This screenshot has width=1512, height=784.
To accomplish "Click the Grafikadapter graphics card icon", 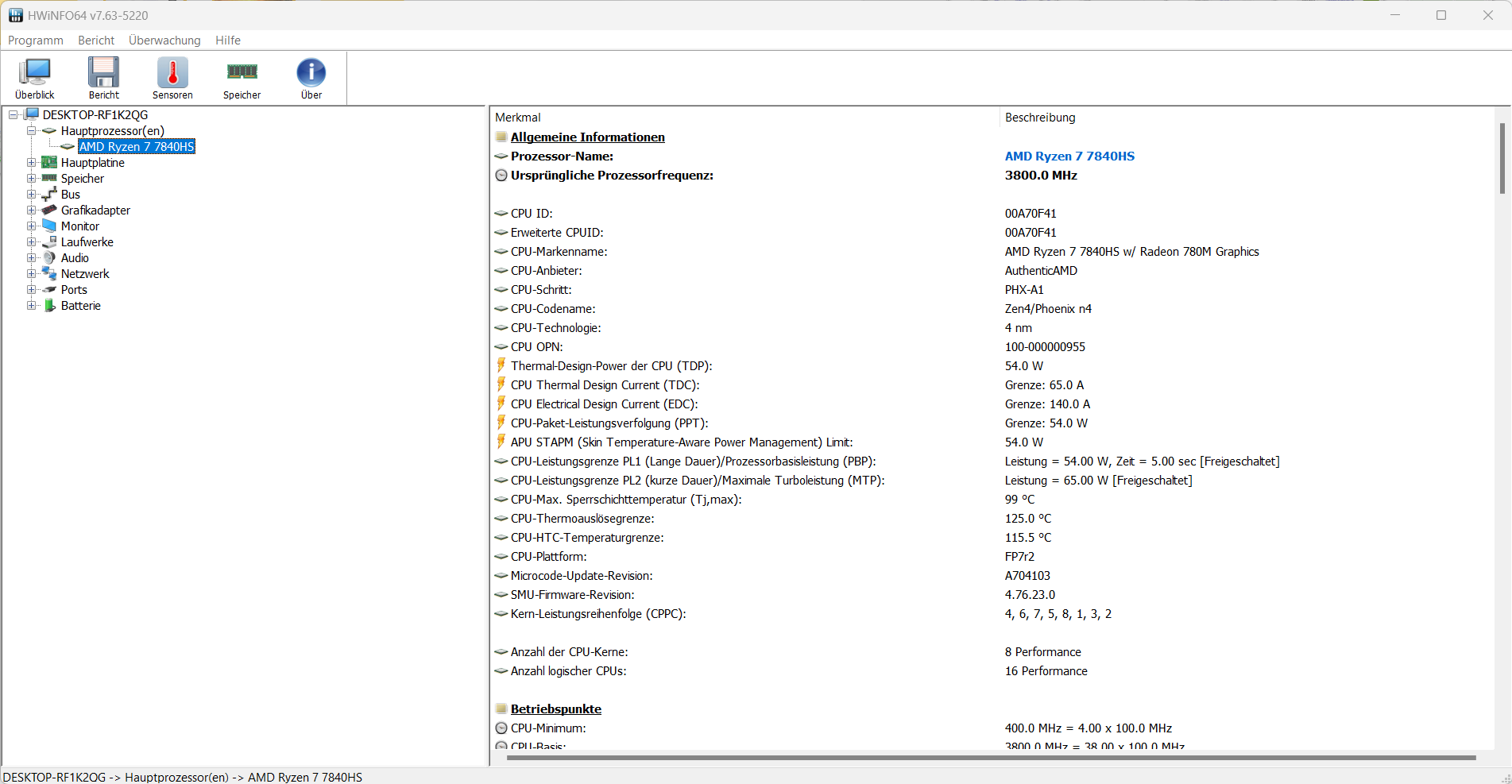I will pyautogui.click(x=49, y=210).
